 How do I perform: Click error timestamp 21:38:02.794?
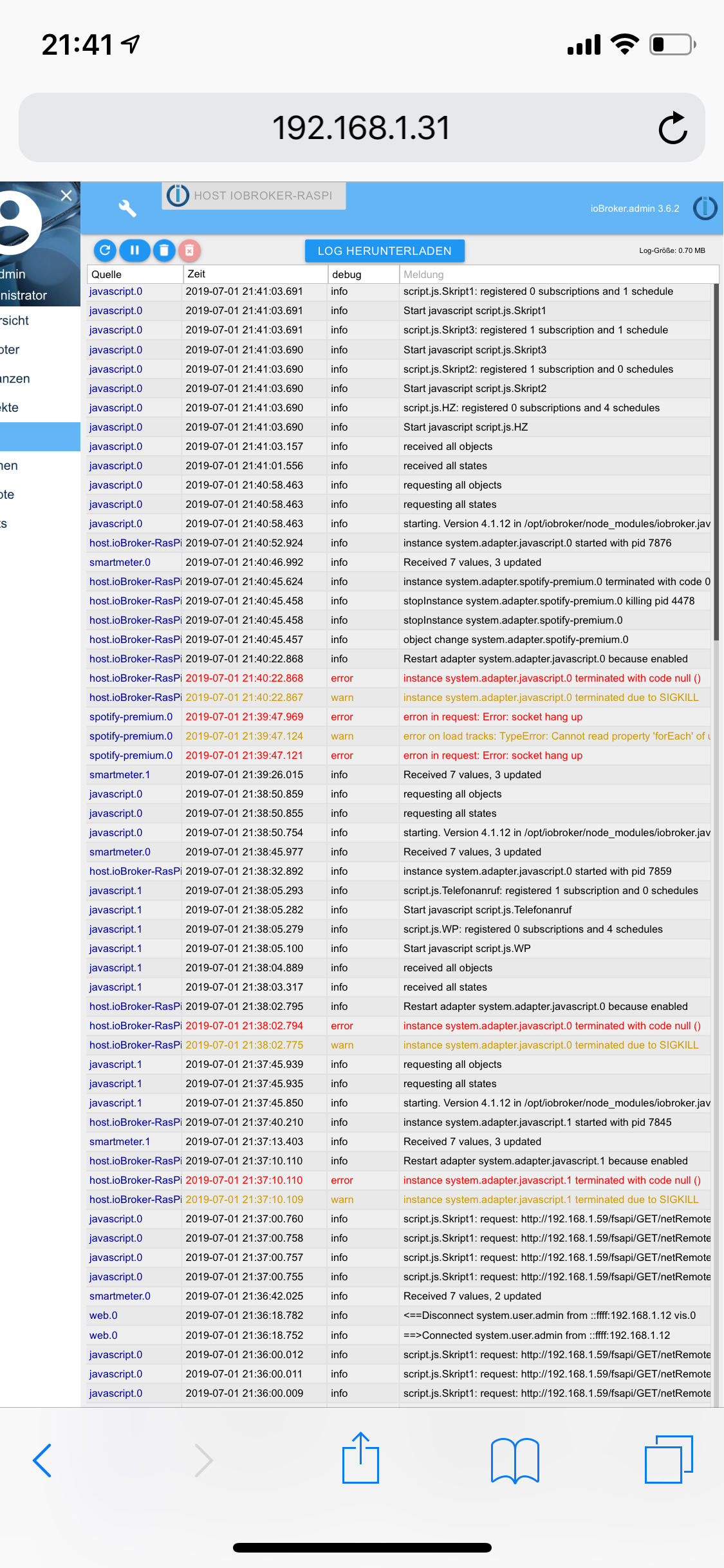[x=245, y=1026]
